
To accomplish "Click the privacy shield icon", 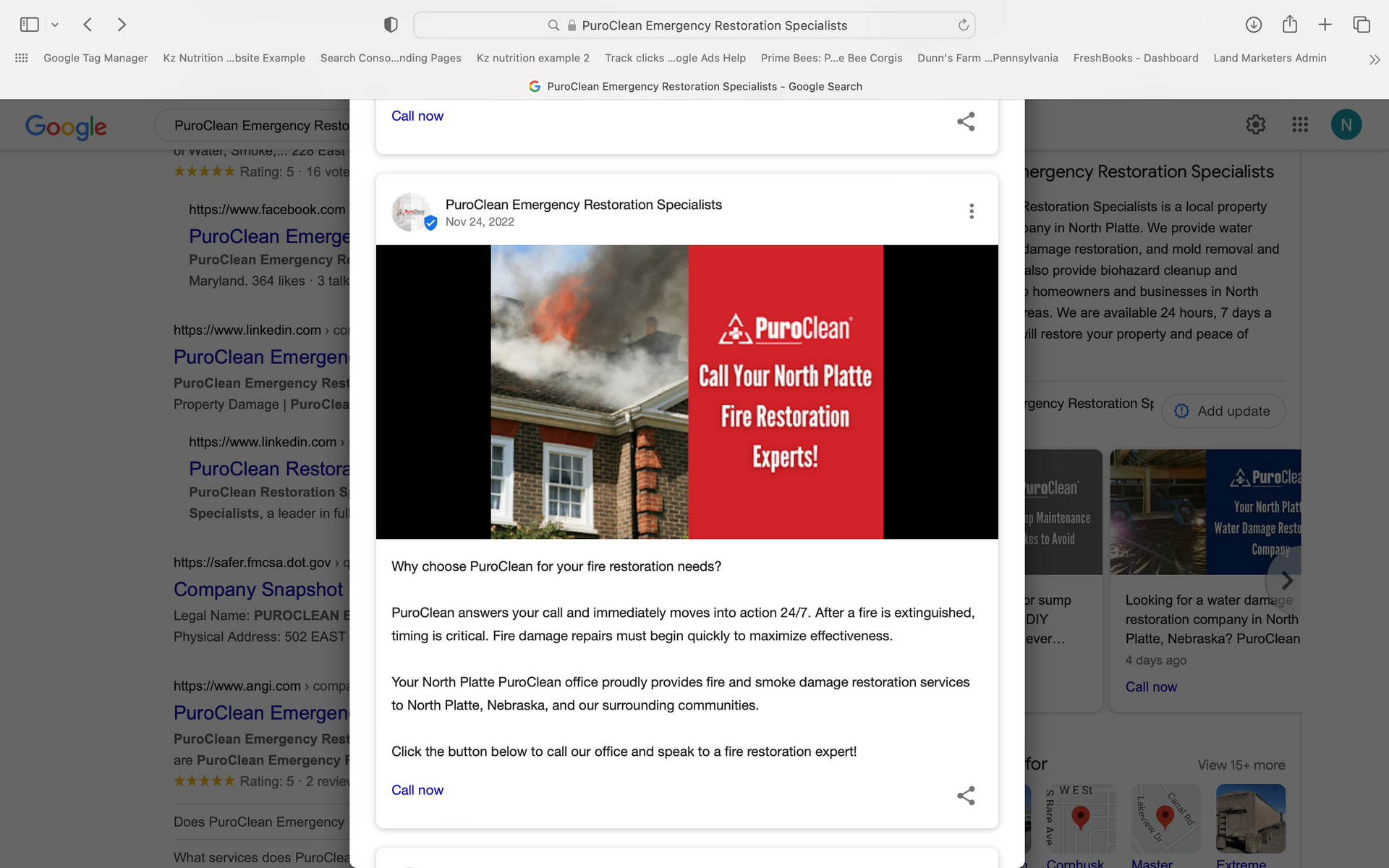I will pos(390,24).
